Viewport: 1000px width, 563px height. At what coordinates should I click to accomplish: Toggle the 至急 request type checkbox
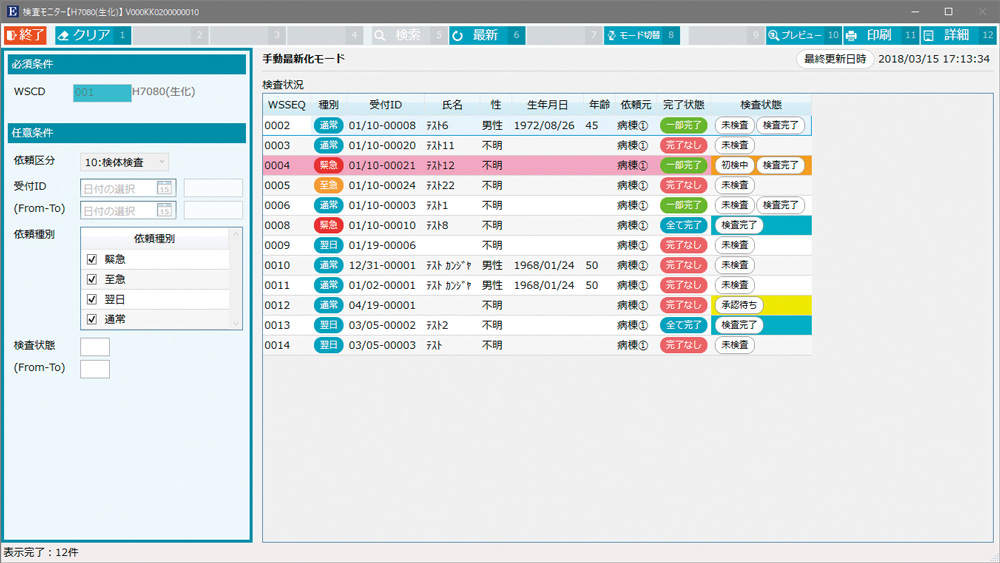[92, 279]
